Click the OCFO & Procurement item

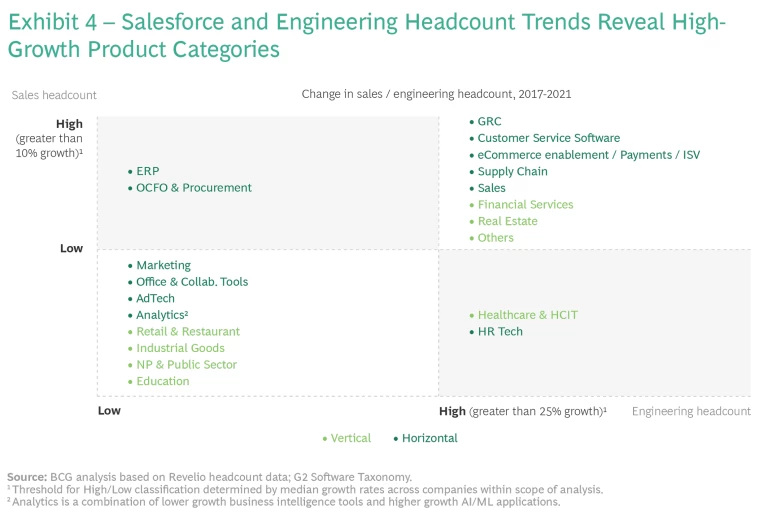click(x=193, y=188)
